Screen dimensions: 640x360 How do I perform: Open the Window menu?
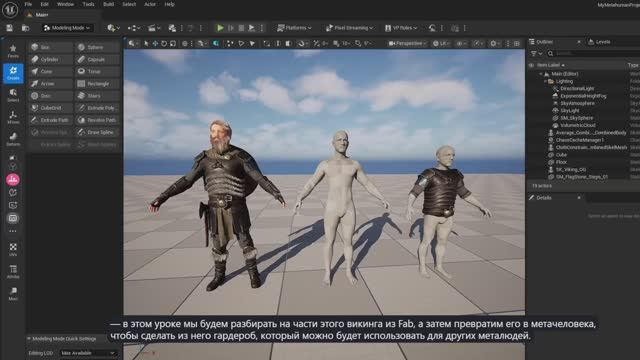coord(65,4)
